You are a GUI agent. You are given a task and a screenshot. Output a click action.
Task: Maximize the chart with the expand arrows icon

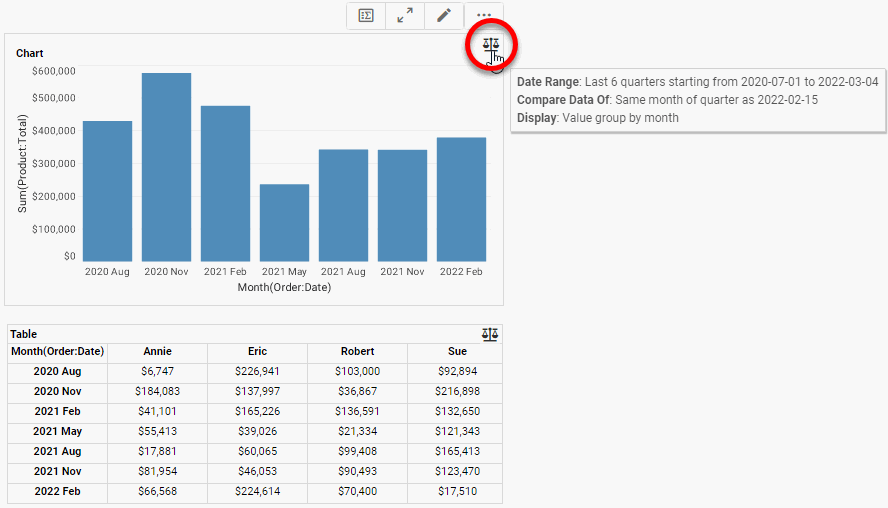point(405,16)
